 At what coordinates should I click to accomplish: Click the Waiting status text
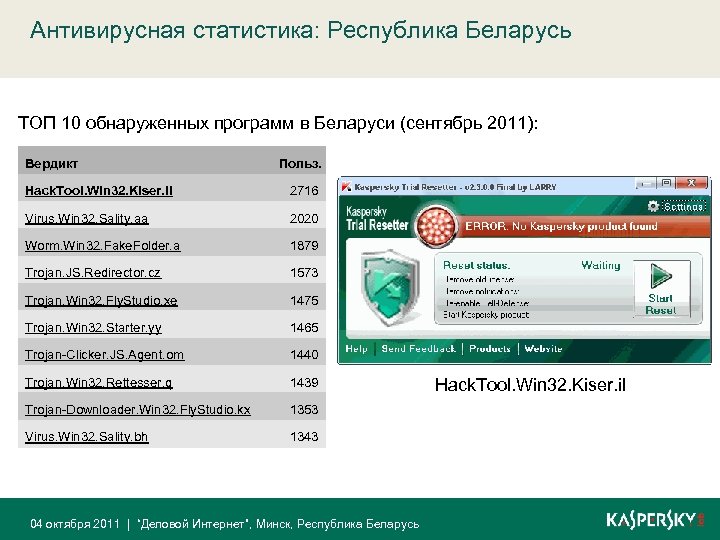pos(601,265)
